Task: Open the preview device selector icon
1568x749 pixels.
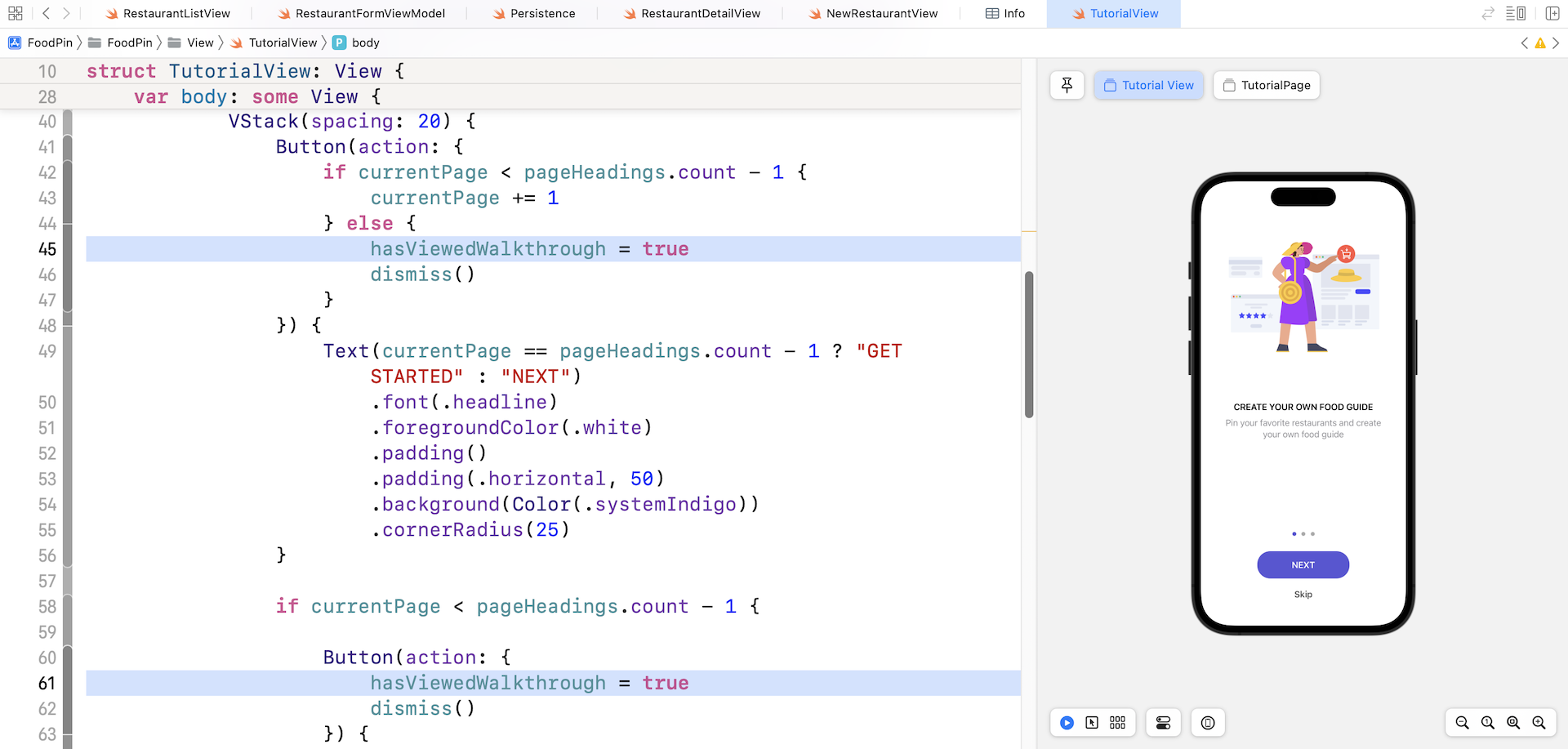Action: (1208, 723)
